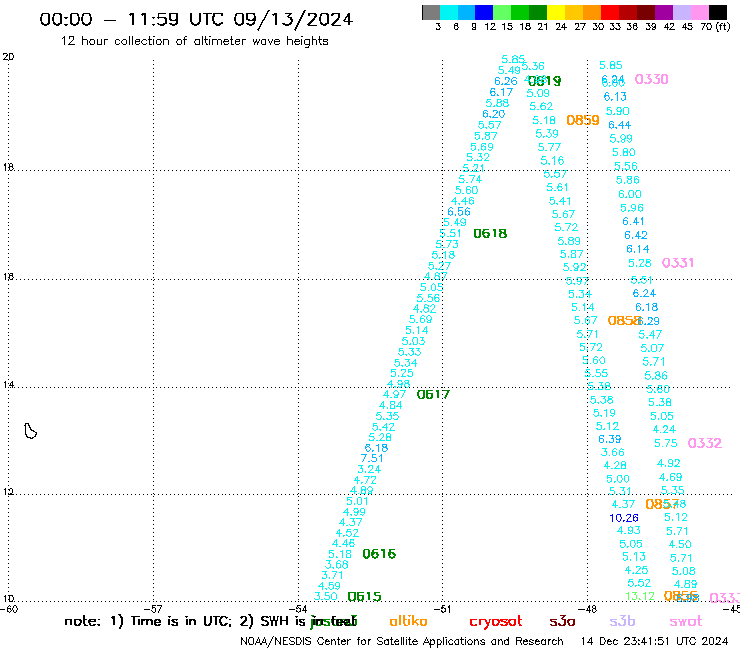Click the wave height value 3.50

click(x=326, y=596)
